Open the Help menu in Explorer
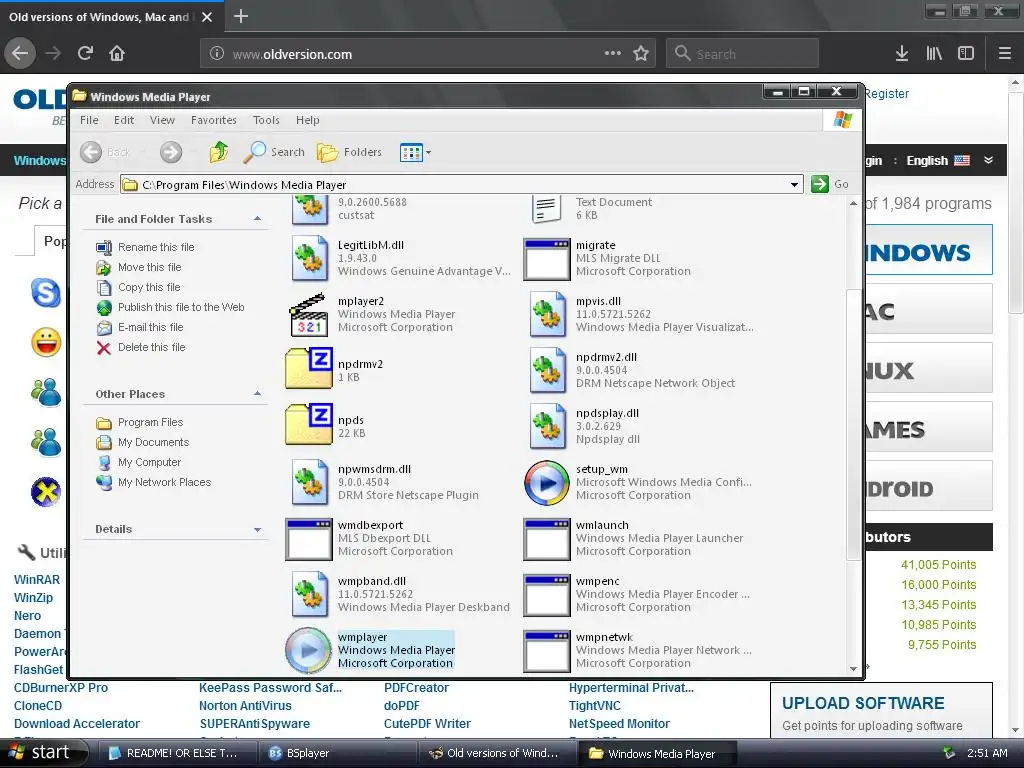The width and height of the screenshot is (1024, 768). pos(308,120)
